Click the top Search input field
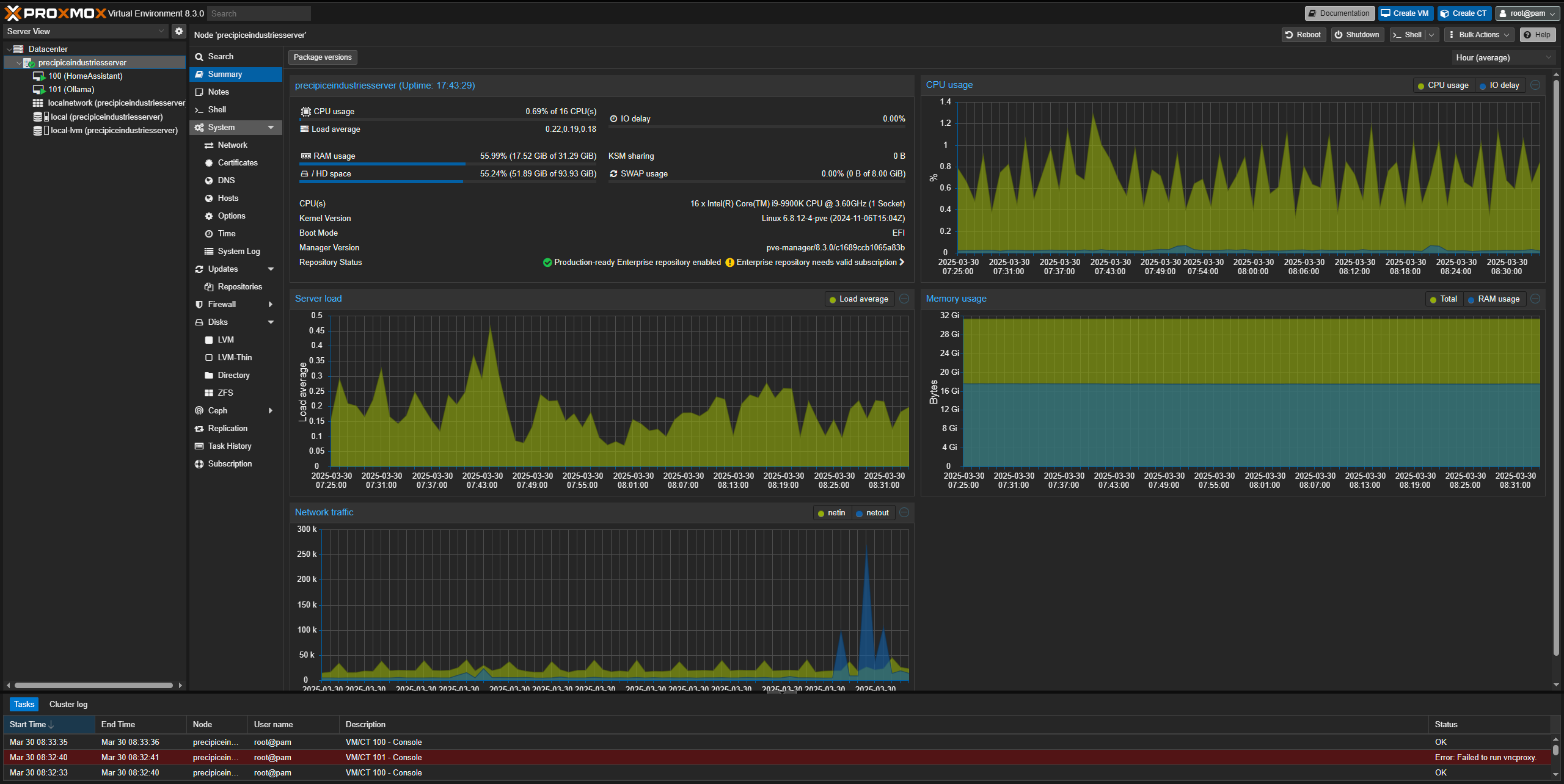The height and width of the screenshot is (784, 1564). 258,13
